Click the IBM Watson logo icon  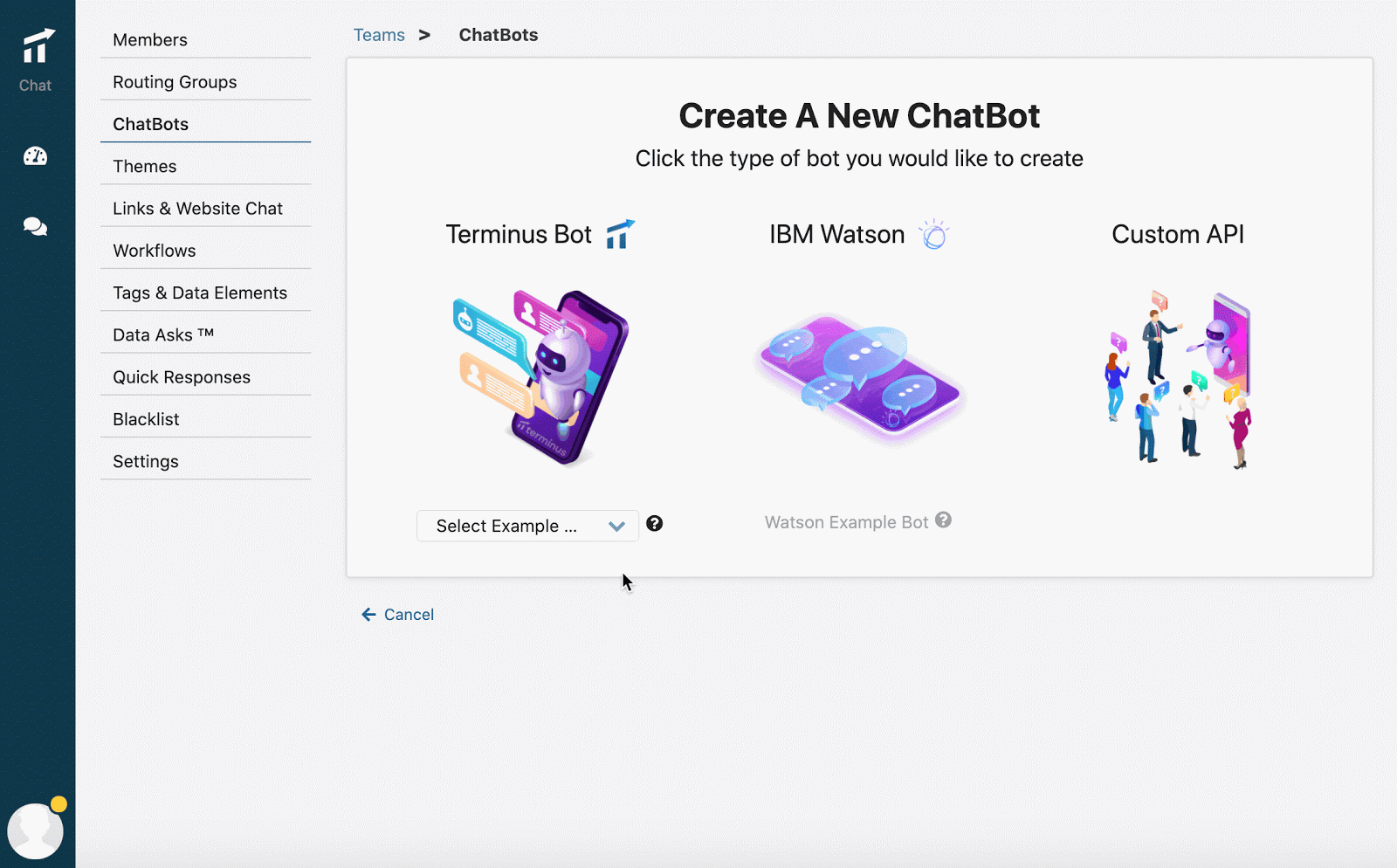click(x=933, y=234)
